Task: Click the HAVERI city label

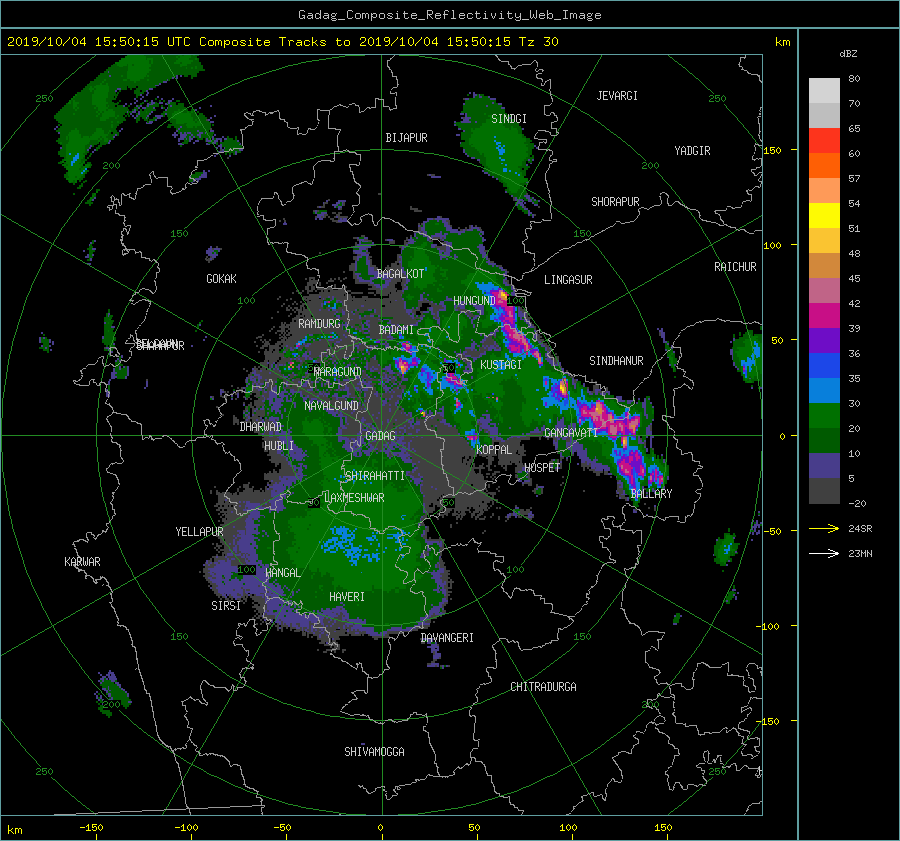Action: (x=347, y=597)
